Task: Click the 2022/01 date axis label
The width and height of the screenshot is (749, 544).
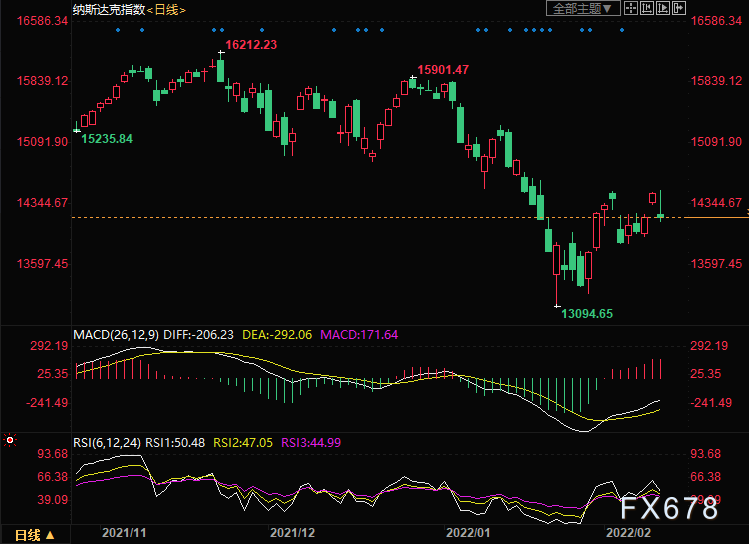Action: pos(468,533)
